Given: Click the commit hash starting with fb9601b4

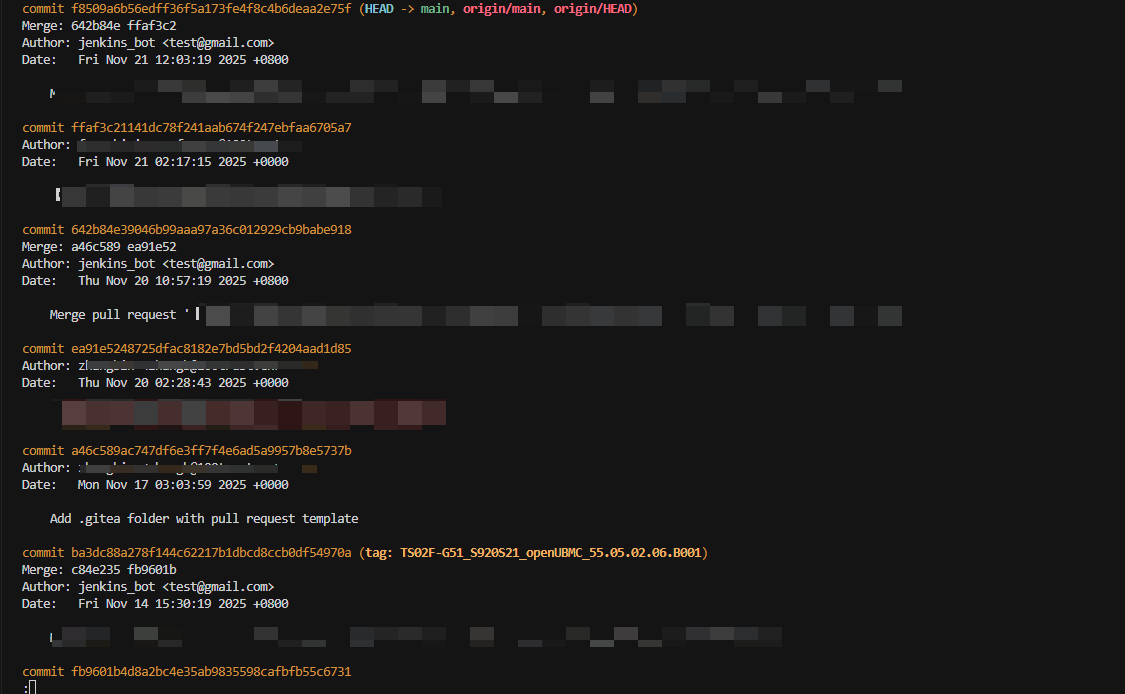Looking at the screenshot, I should click(211, 672).
